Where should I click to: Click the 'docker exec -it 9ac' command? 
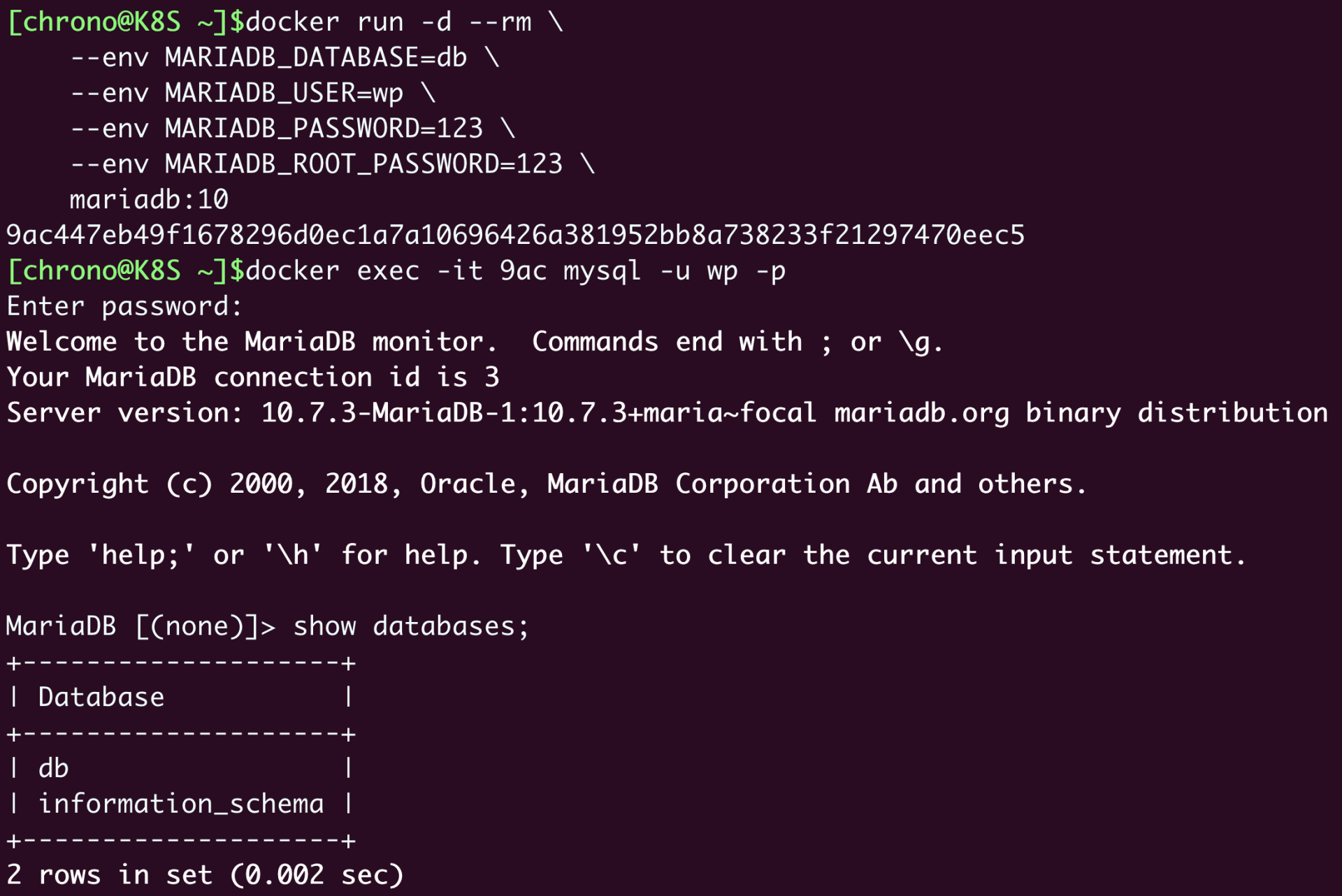point(396,271)
